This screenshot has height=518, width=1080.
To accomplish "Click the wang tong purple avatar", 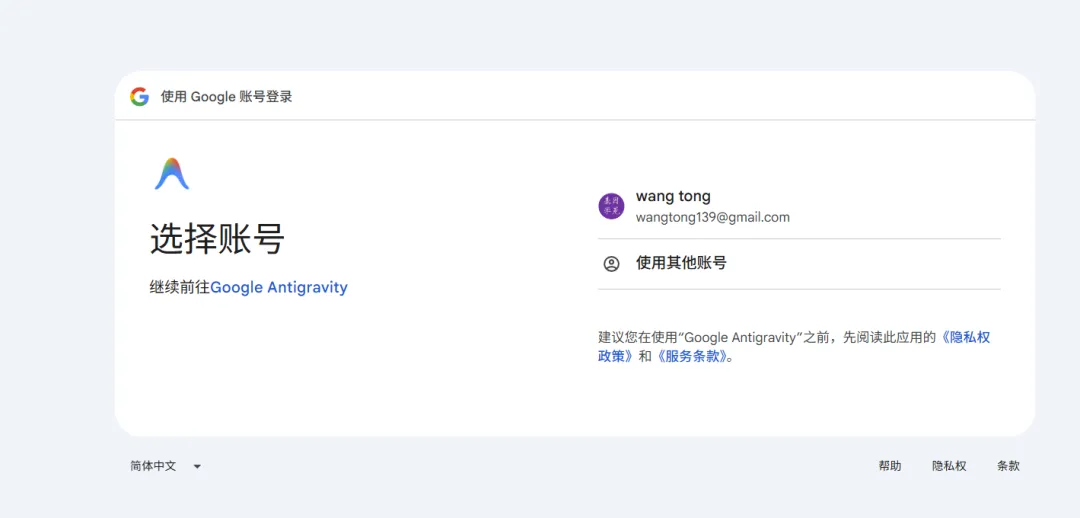I will coord(611,207).
